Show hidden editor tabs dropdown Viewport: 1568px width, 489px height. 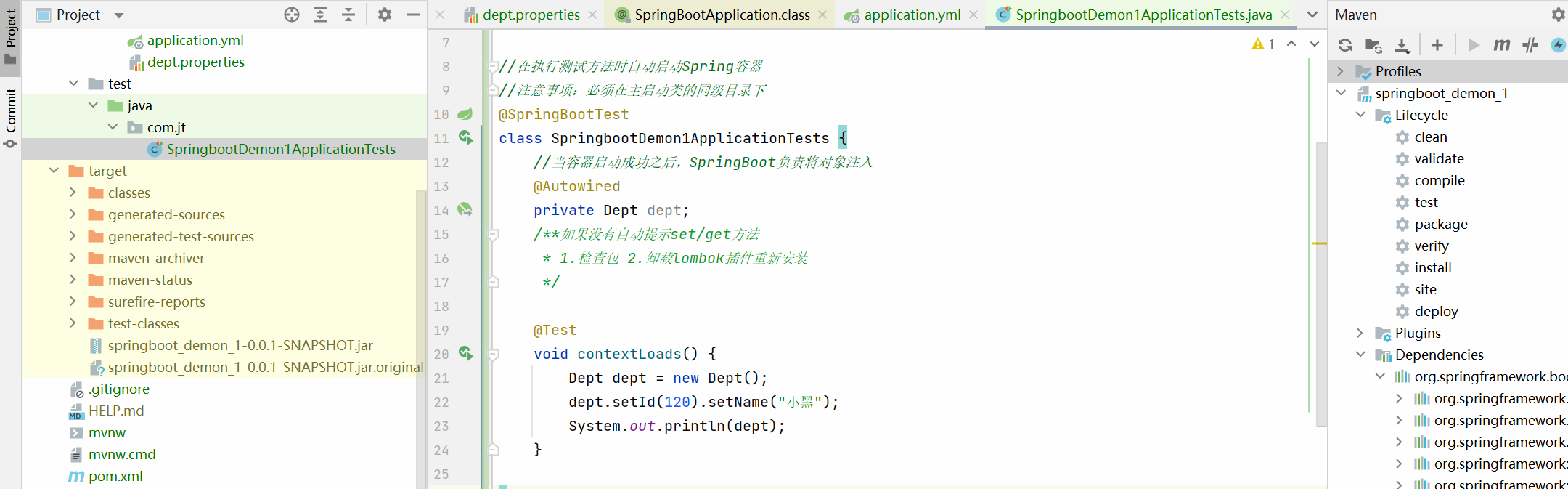tap(1312, 15)
